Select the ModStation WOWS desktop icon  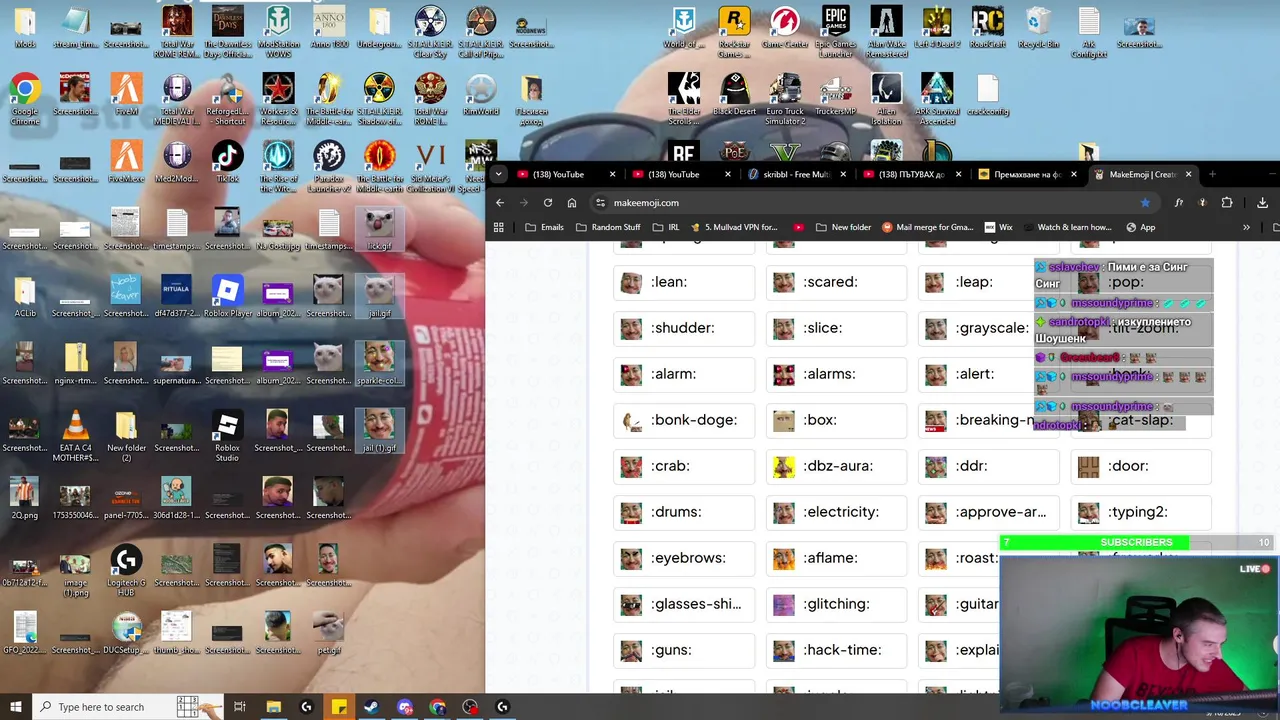coord(278,31)
